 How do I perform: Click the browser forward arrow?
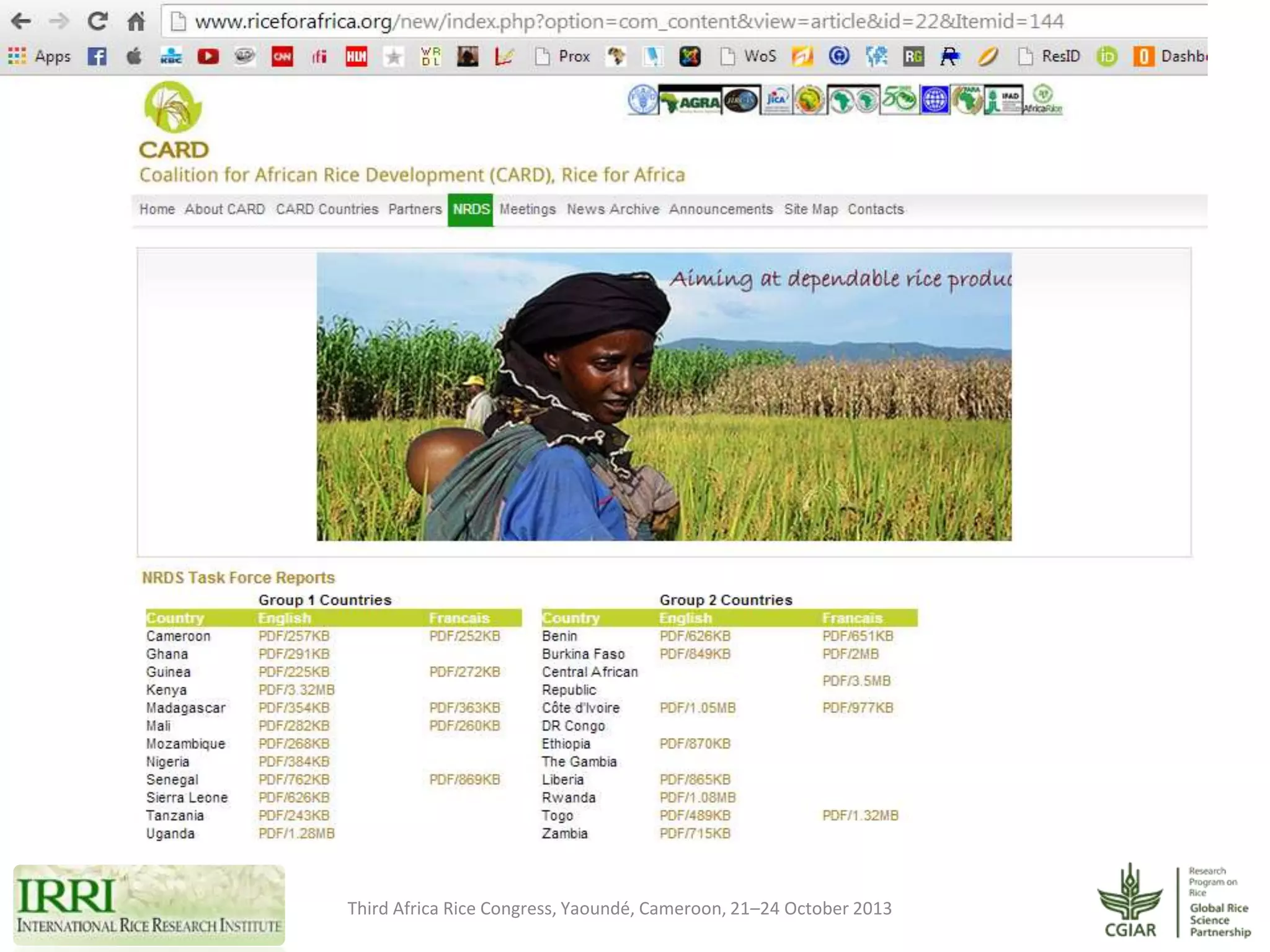[x=59, y=22]
